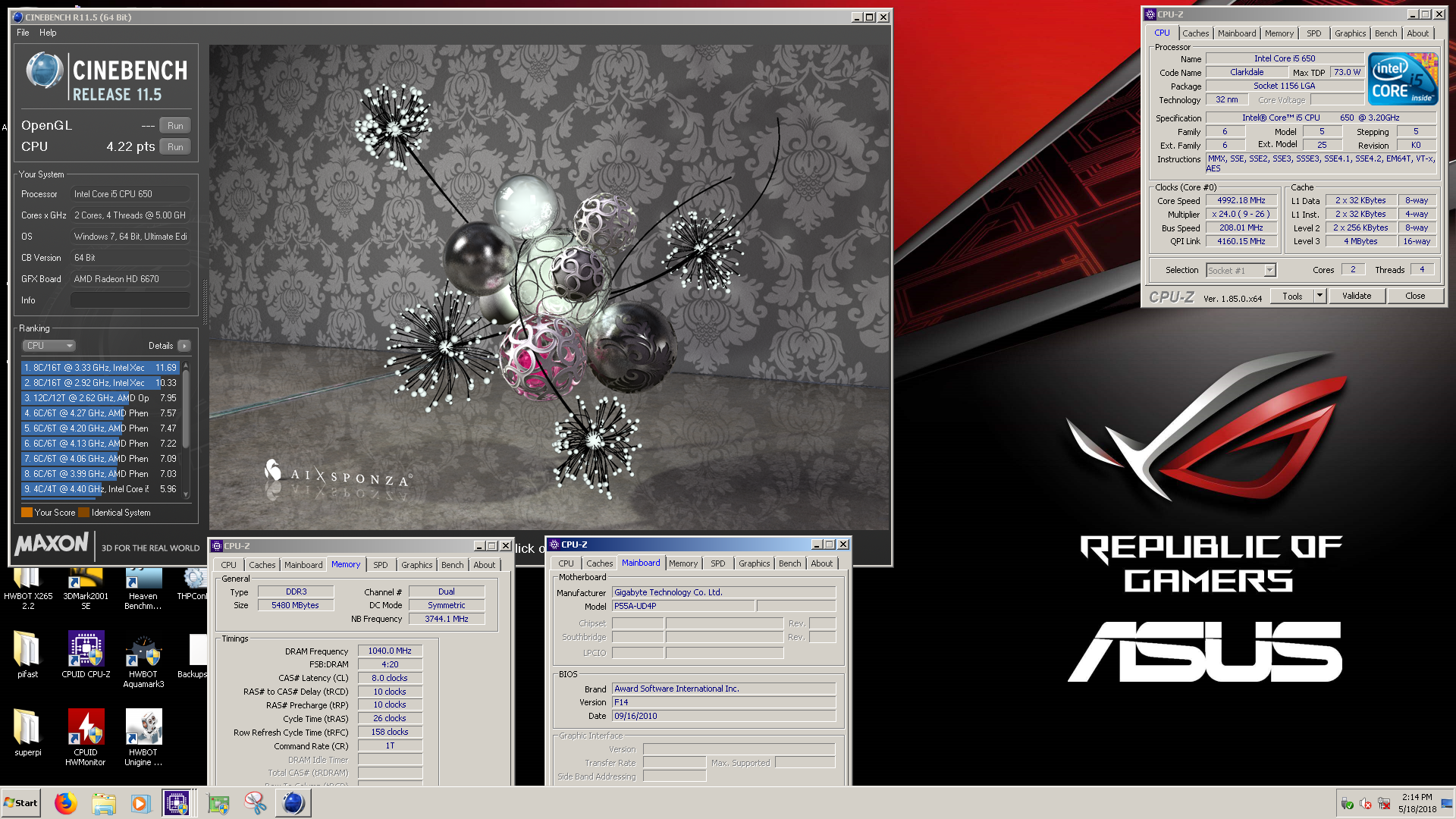Open the Backups desktop item

[x=194, y=654]
